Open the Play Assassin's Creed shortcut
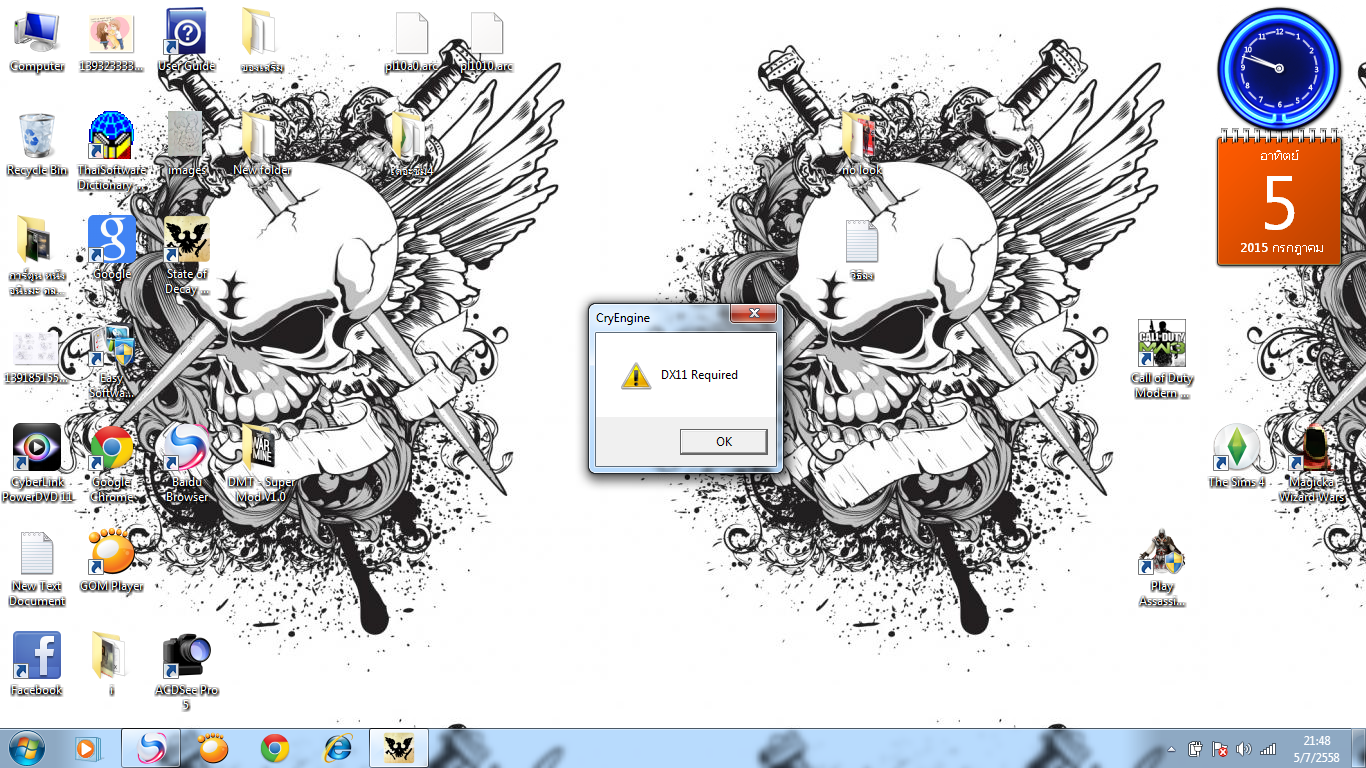Image resolution: width=1366 pixels, height=768 pixels. 1161,552
